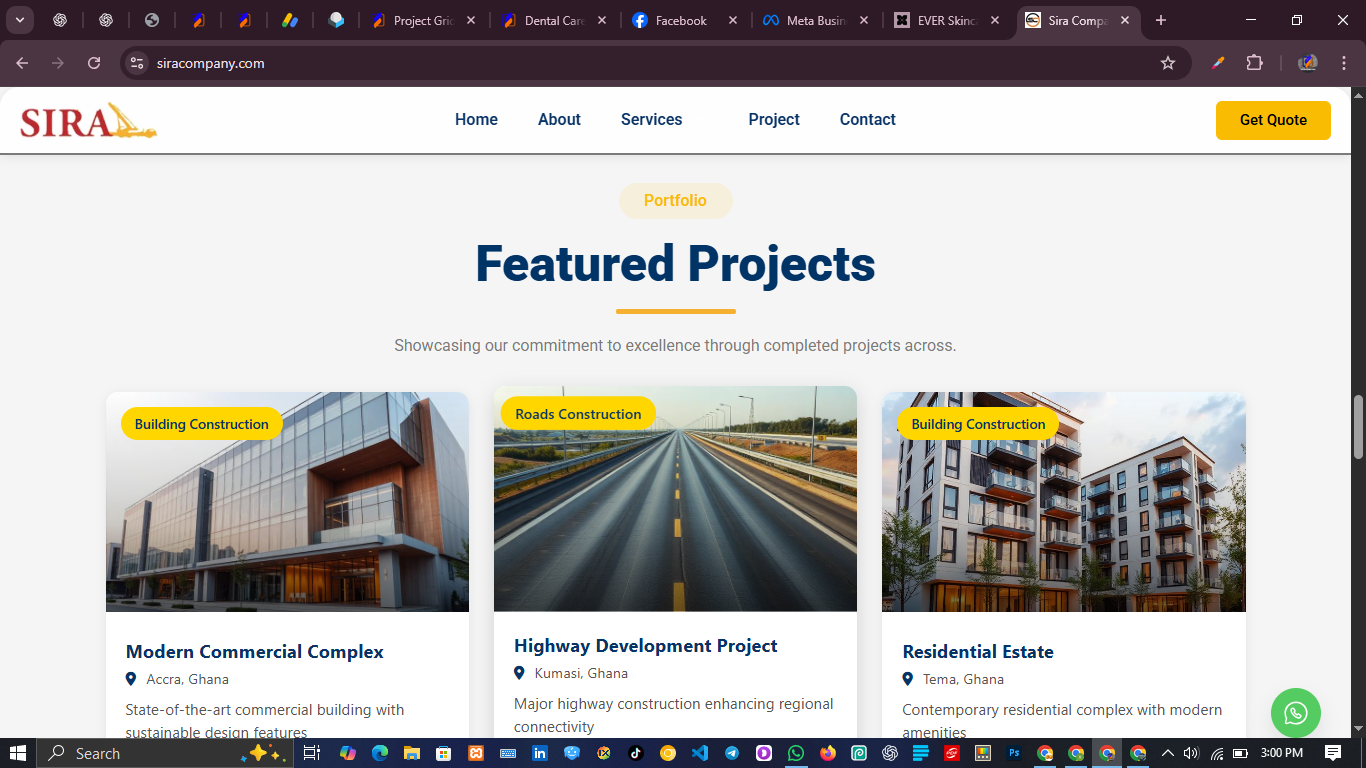Open Chrome extensions puzzle icon
Viewport: 1366px width, 768px height.
[x=1254, y=62]
